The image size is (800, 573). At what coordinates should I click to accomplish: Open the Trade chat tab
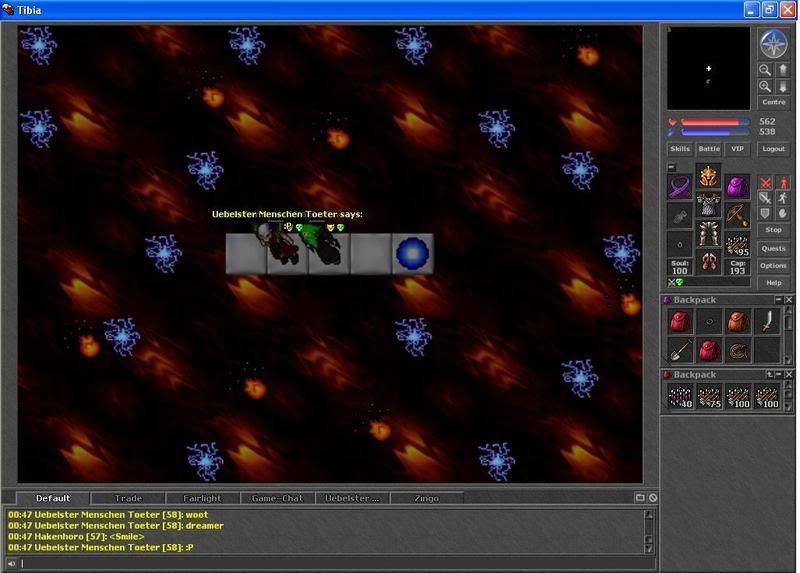click(128, 498)
